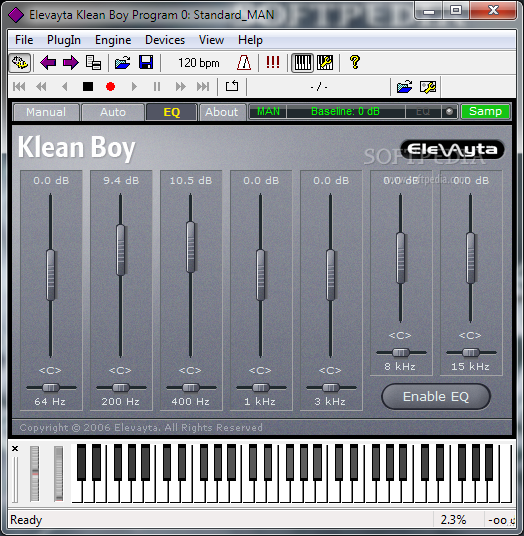Open player configuration wrench icon in transport bar
The width and height of the screenshot is (524, 536).
click(x=428, y=87)
